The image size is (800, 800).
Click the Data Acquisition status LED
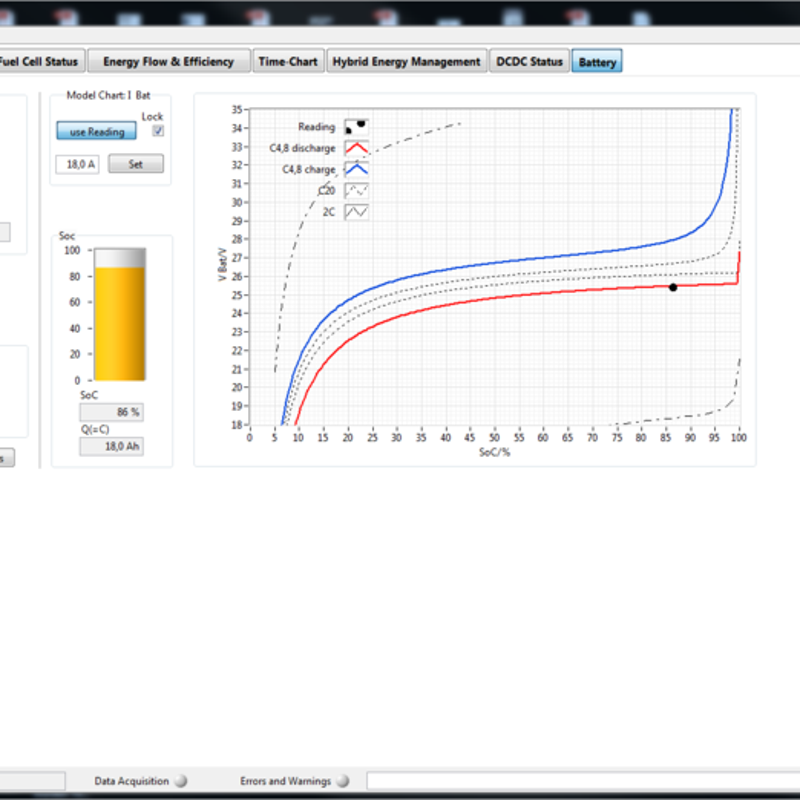tap(180, 781)
